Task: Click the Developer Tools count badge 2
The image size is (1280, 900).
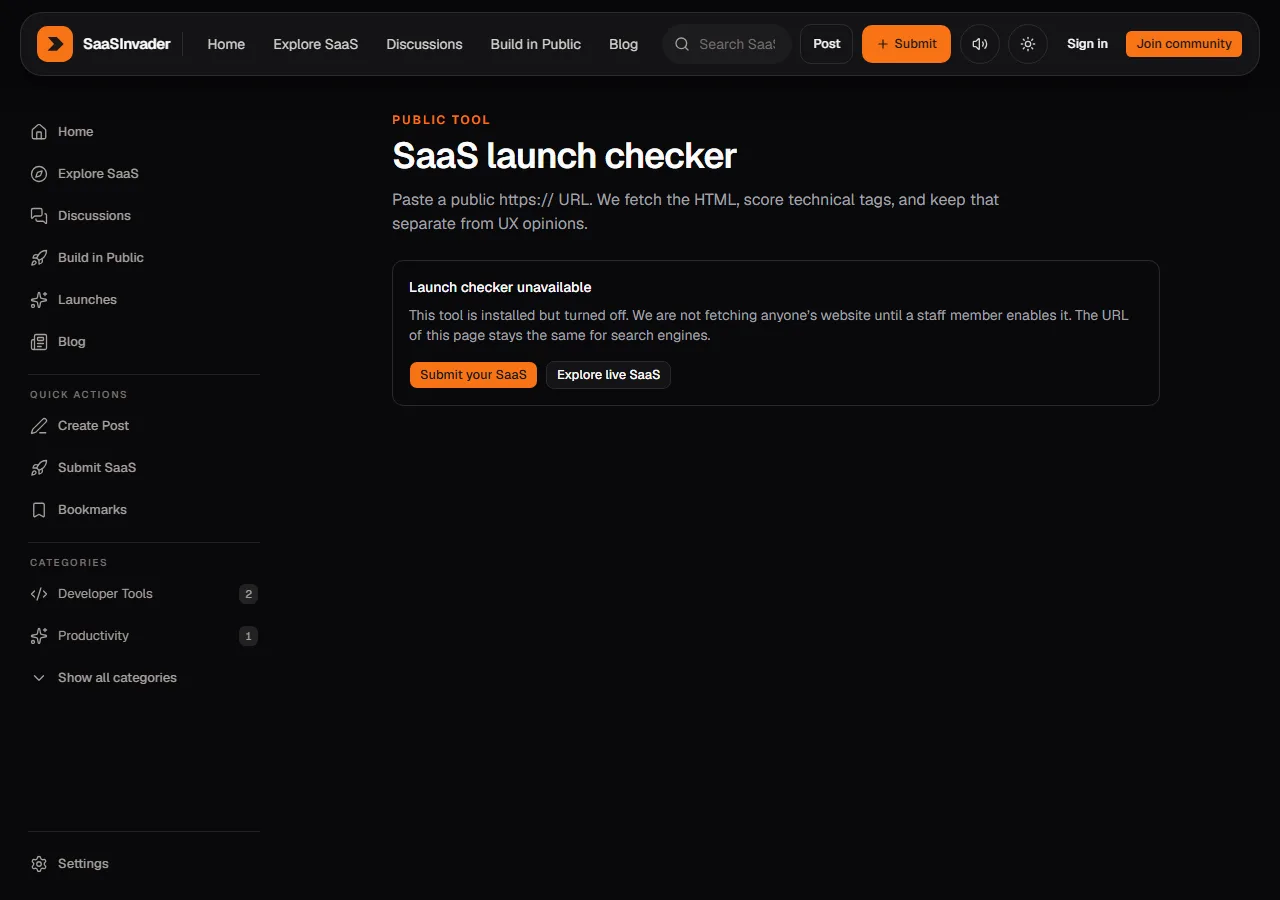Action: [249, 594]
